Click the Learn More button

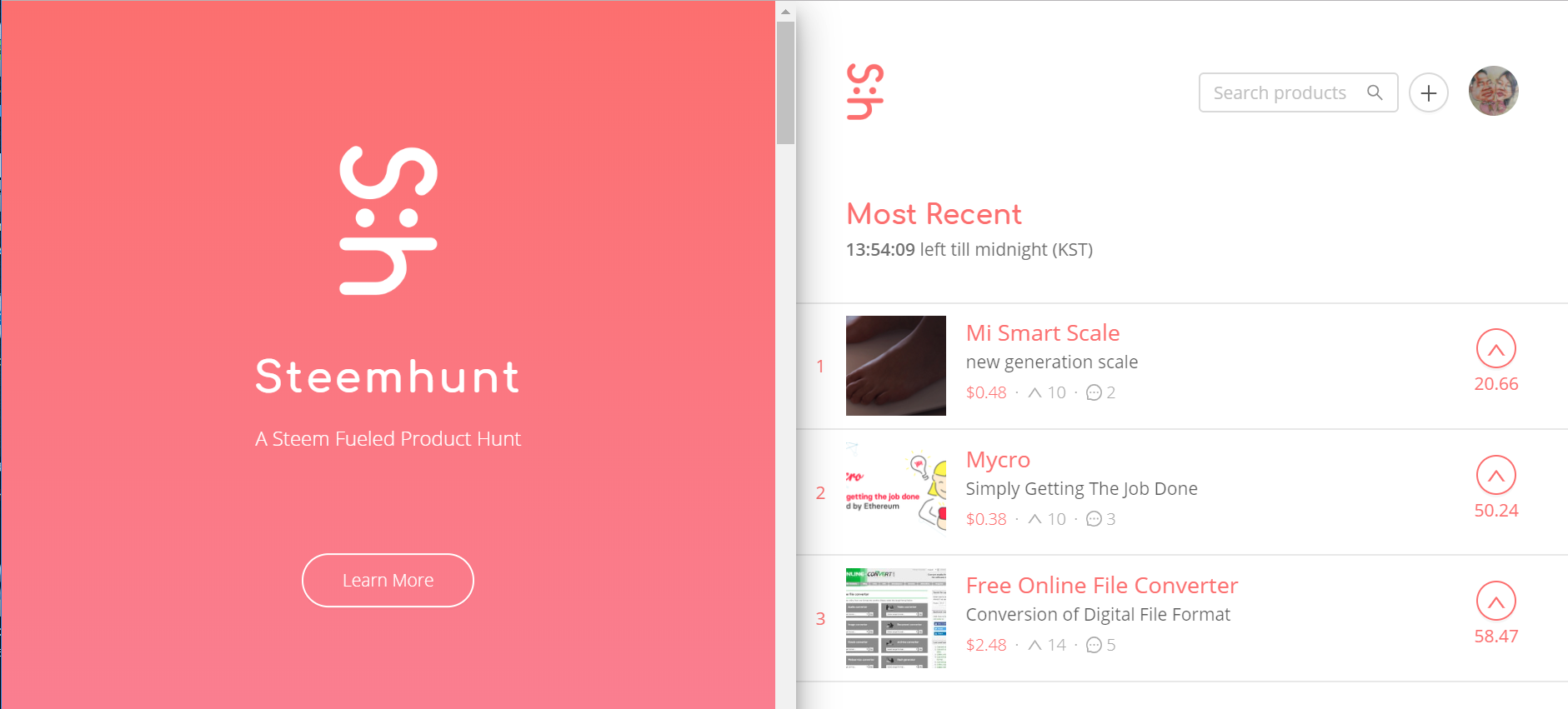pos(388,580)
